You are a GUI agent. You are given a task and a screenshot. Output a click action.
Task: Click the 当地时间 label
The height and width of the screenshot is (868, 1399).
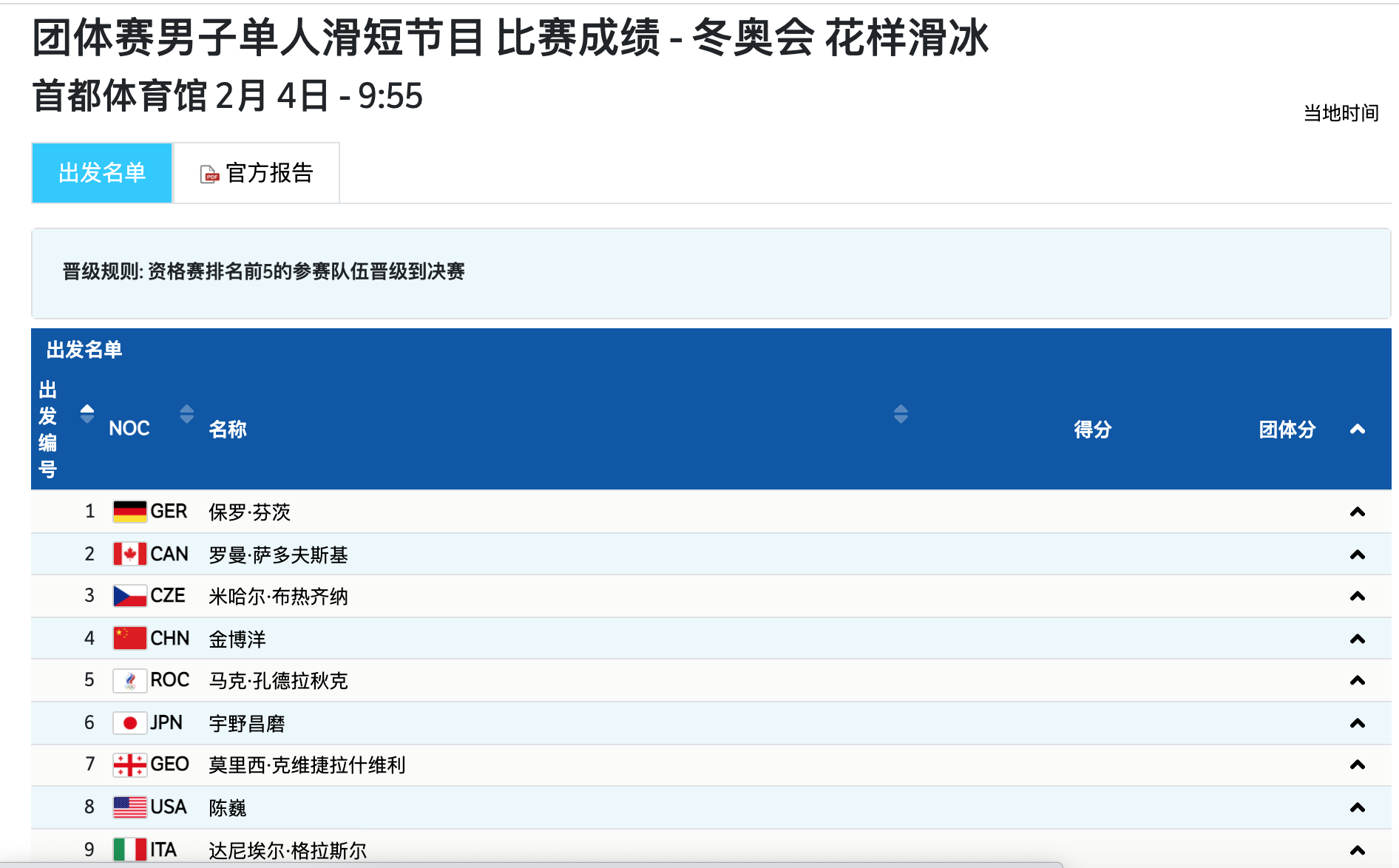(x=1341, y=113)
